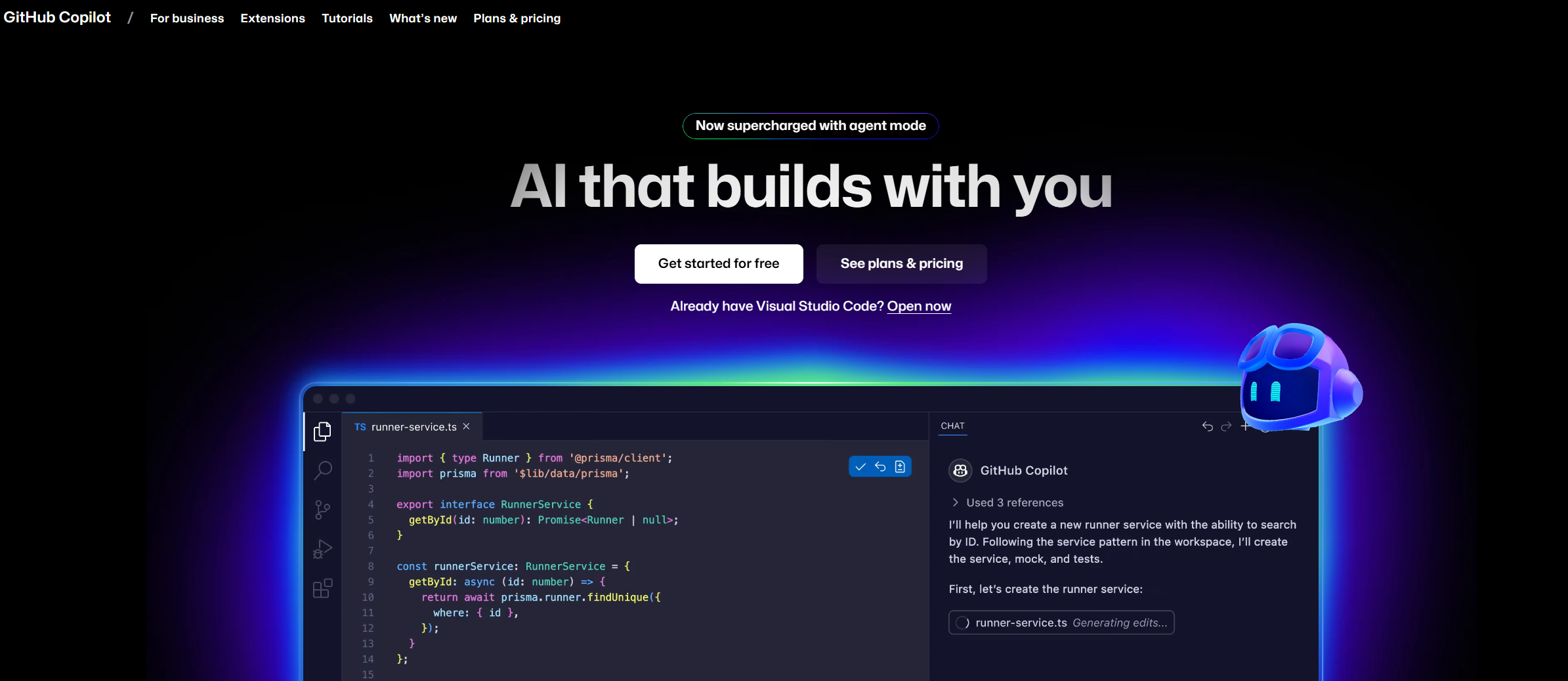Click Get started for free button
The width and height of the screenshot is (1568, 681).
(719, 264)
